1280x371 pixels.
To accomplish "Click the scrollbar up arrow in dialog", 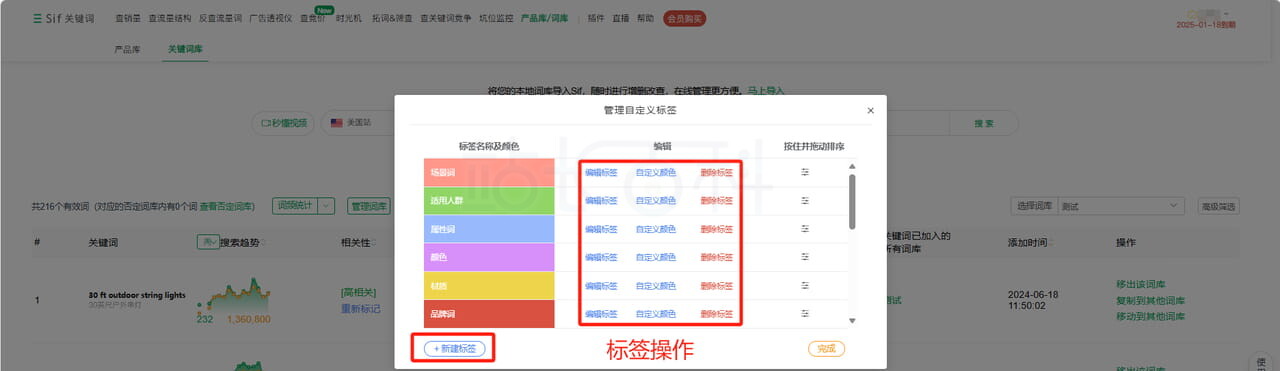I will (x=852, y=167).
